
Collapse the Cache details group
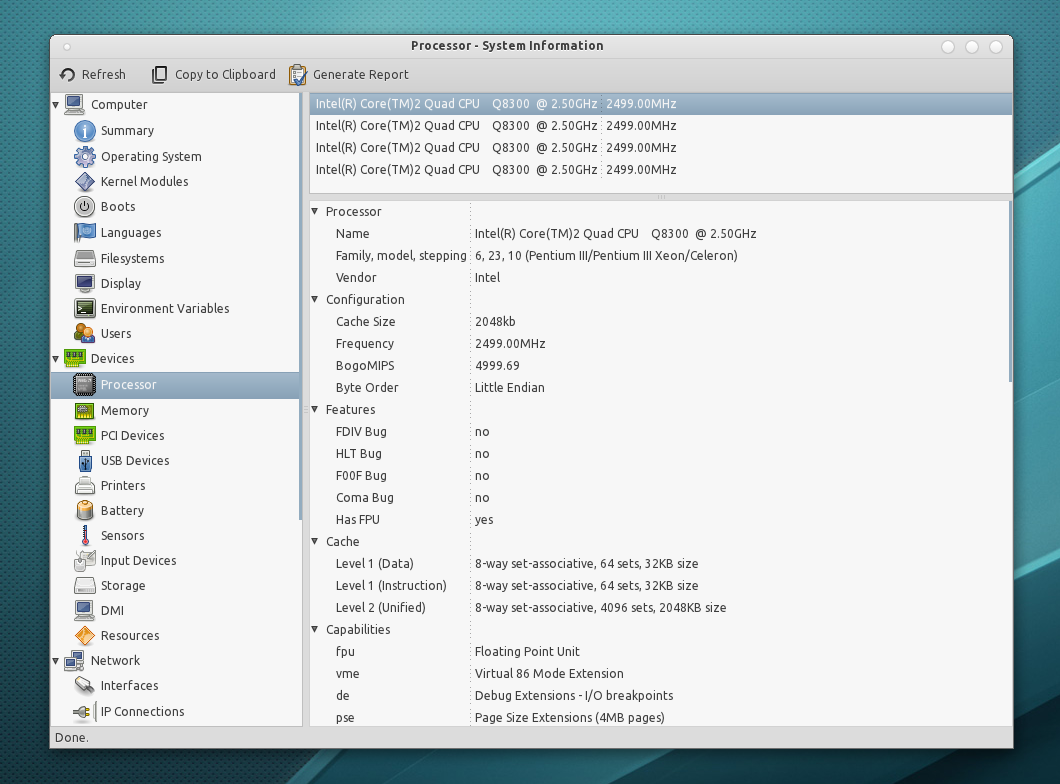pos(314,541)
